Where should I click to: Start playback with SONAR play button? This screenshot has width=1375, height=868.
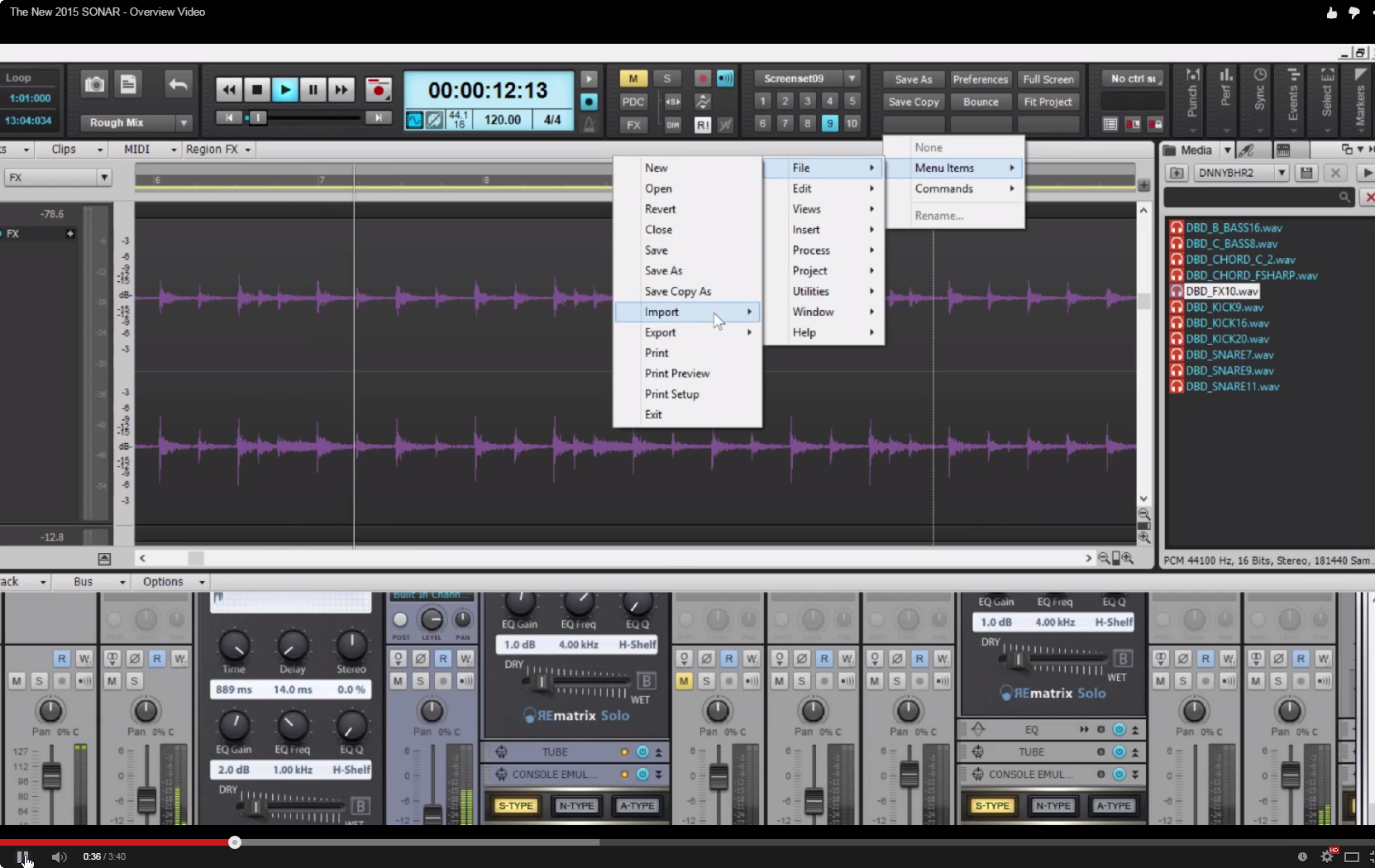(x=285, y=89)
